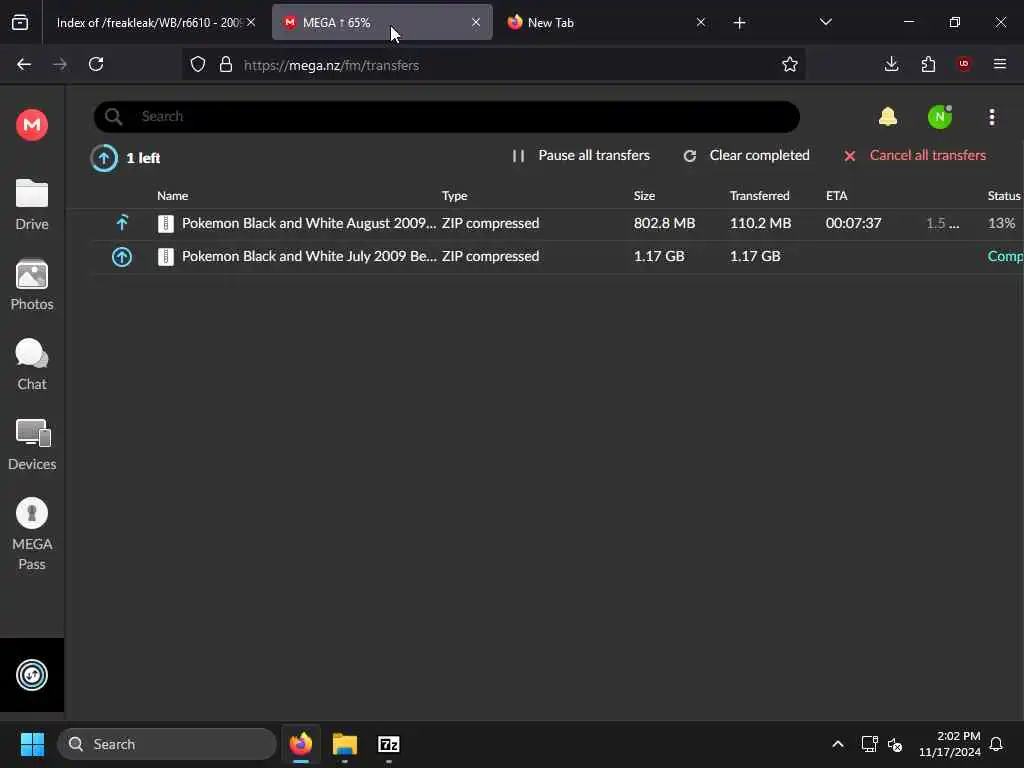Viewport: 1024px width, 768px height.
Task: Click the 00:07:37 ETA value
Action: coord(853,223)
